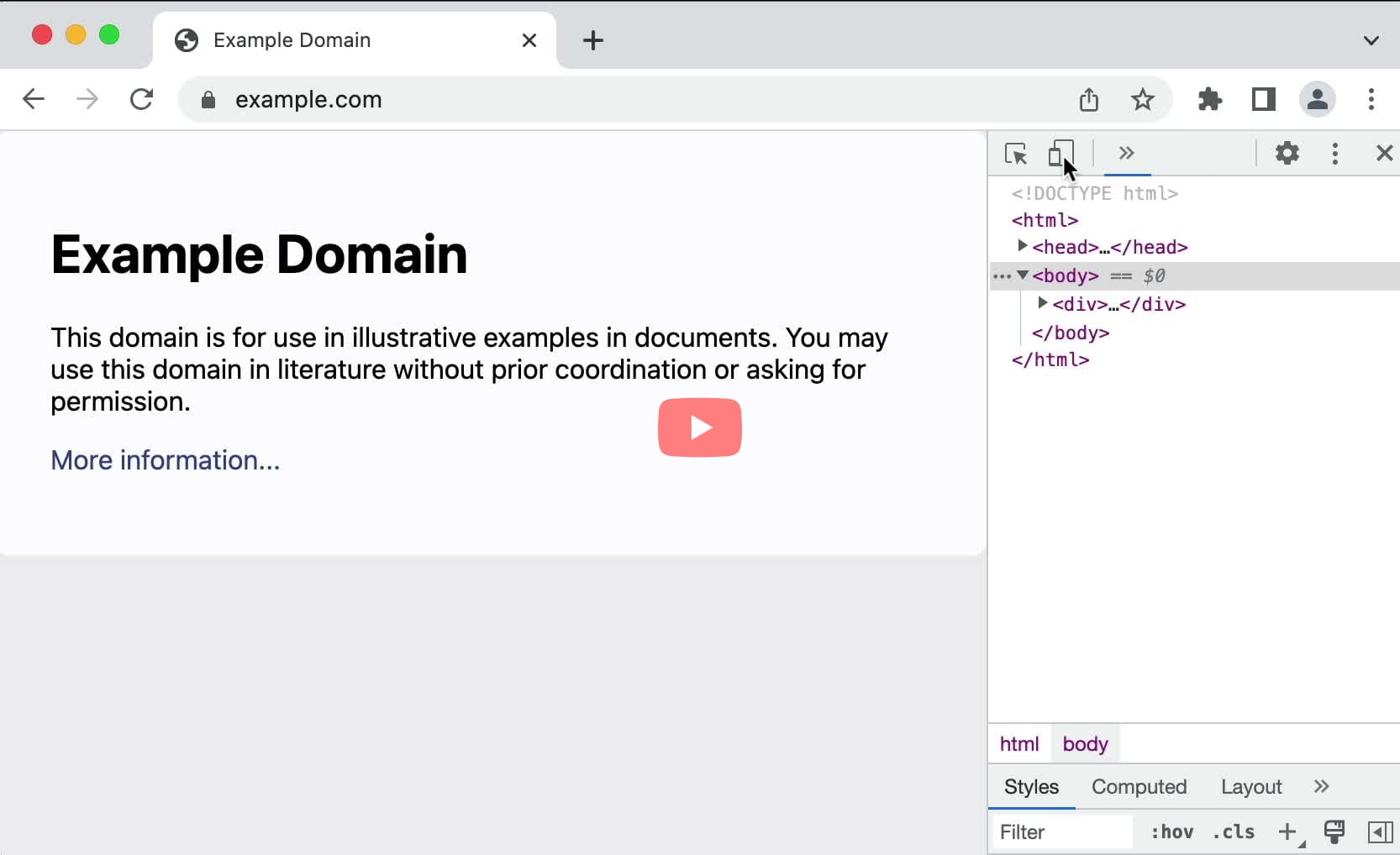Open the profile avatar menu

pos(1317,99)
